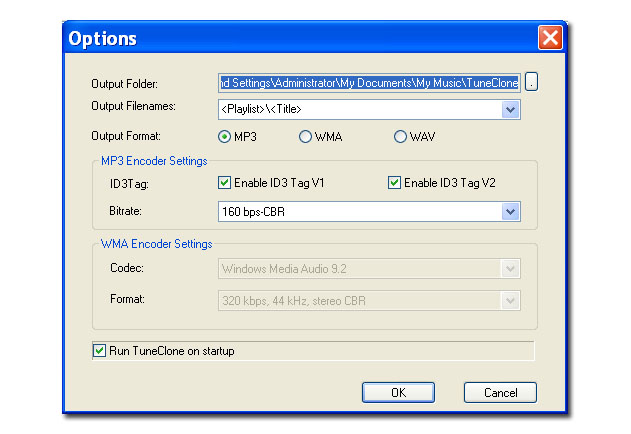The height and width of the screenshot is (434, 631).
Task: Expand the Output Filenames dropdown arrow
Action: click(510, 110)
